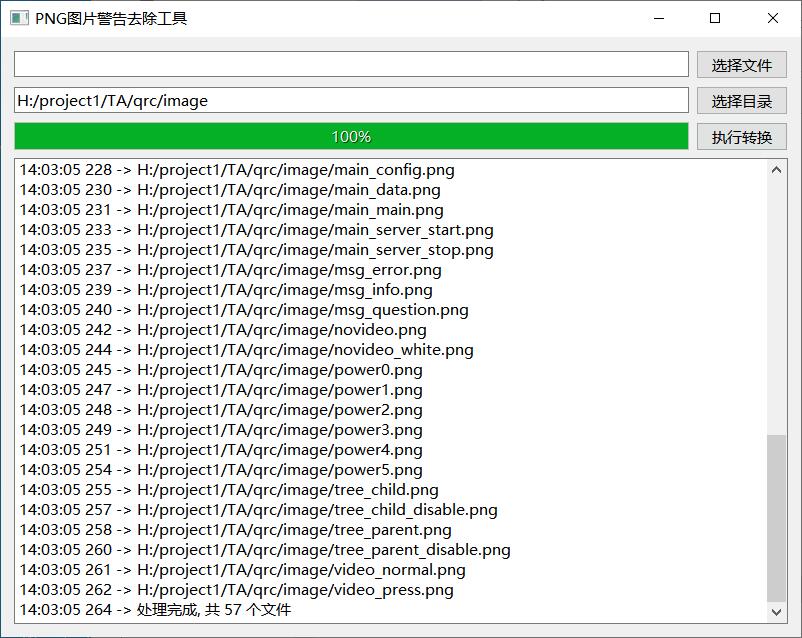This screenshot has height=638, width=802.
Task: Select the main_config.png log line
Action: pyautogui.click(x=236, y=170)
